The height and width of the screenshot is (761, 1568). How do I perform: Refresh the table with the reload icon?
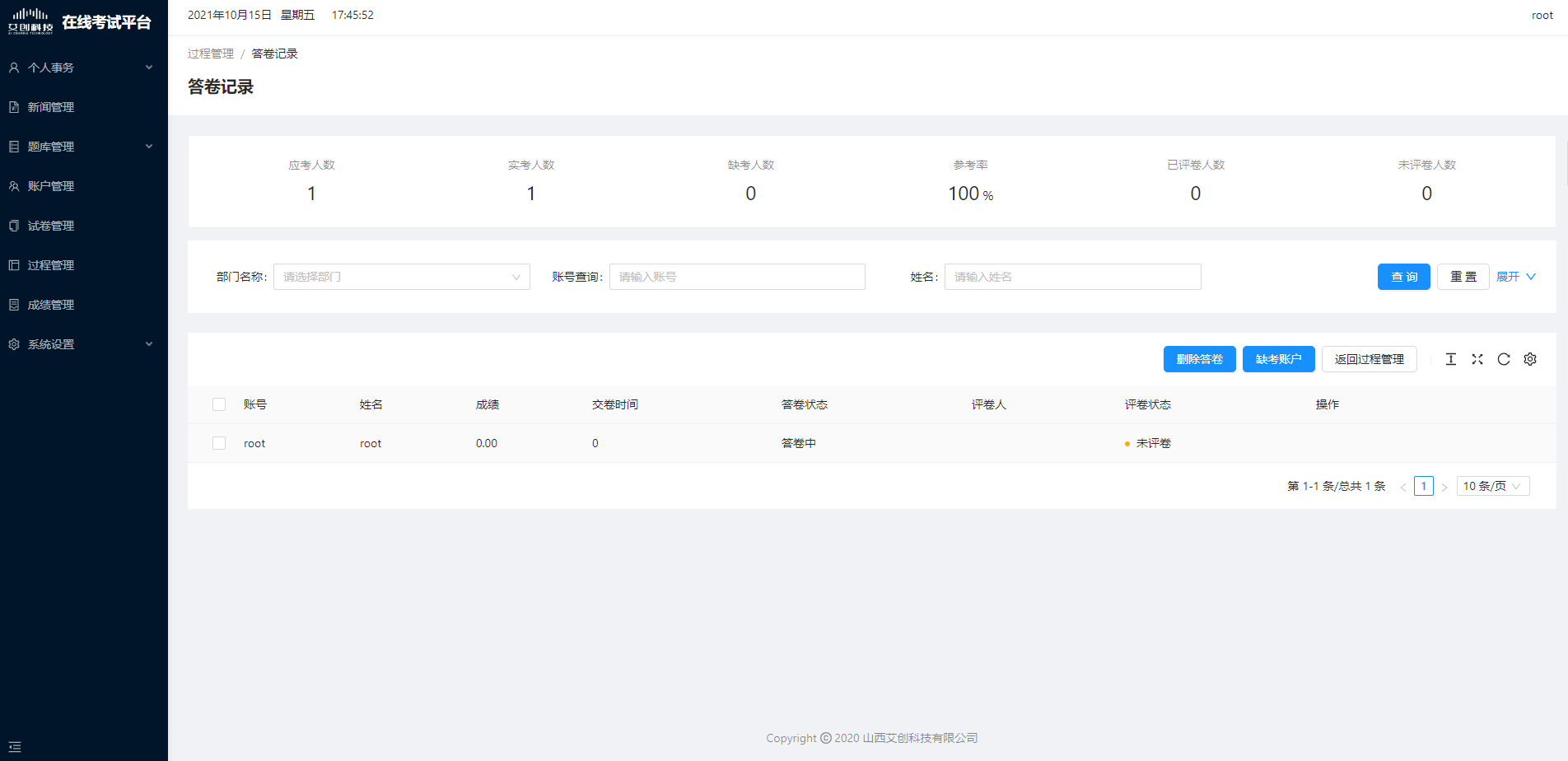1504,359
